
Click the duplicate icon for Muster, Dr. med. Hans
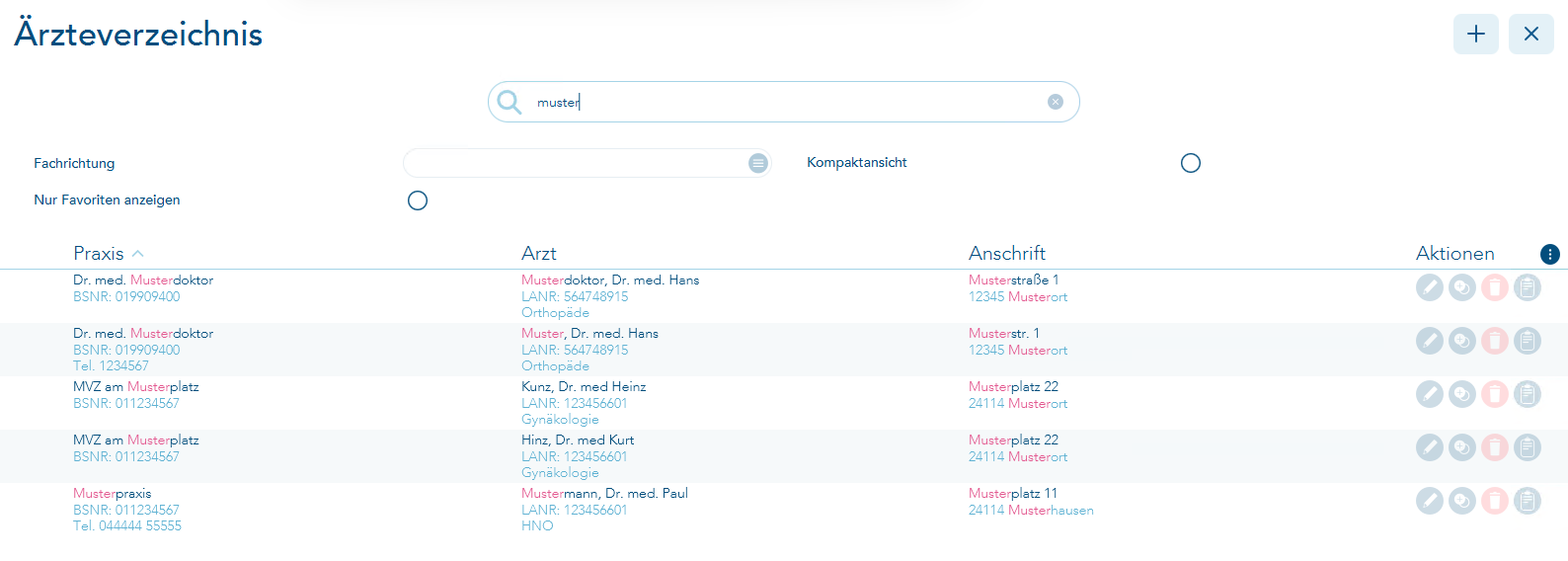point(1461,341)
